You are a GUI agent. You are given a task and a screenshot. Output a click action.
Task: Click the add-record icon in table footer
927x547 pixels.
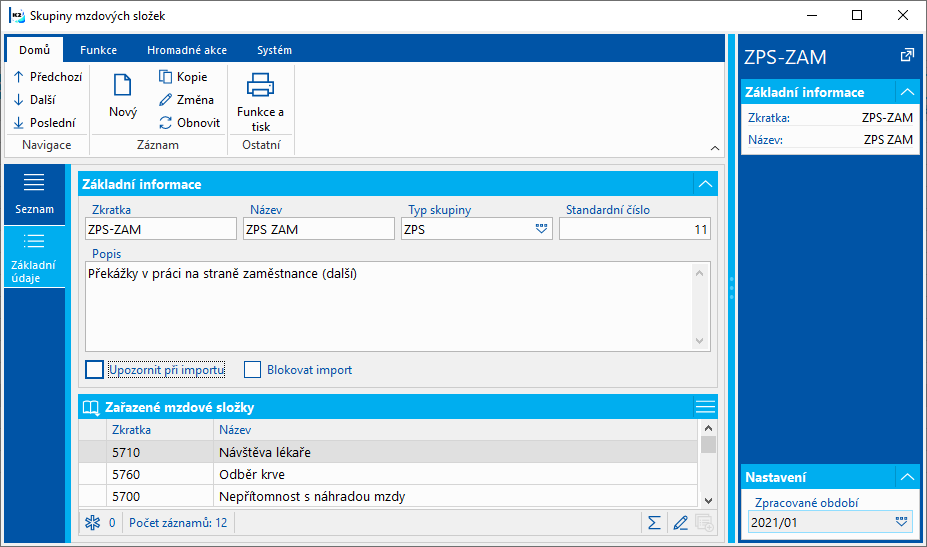pos(705,523)
